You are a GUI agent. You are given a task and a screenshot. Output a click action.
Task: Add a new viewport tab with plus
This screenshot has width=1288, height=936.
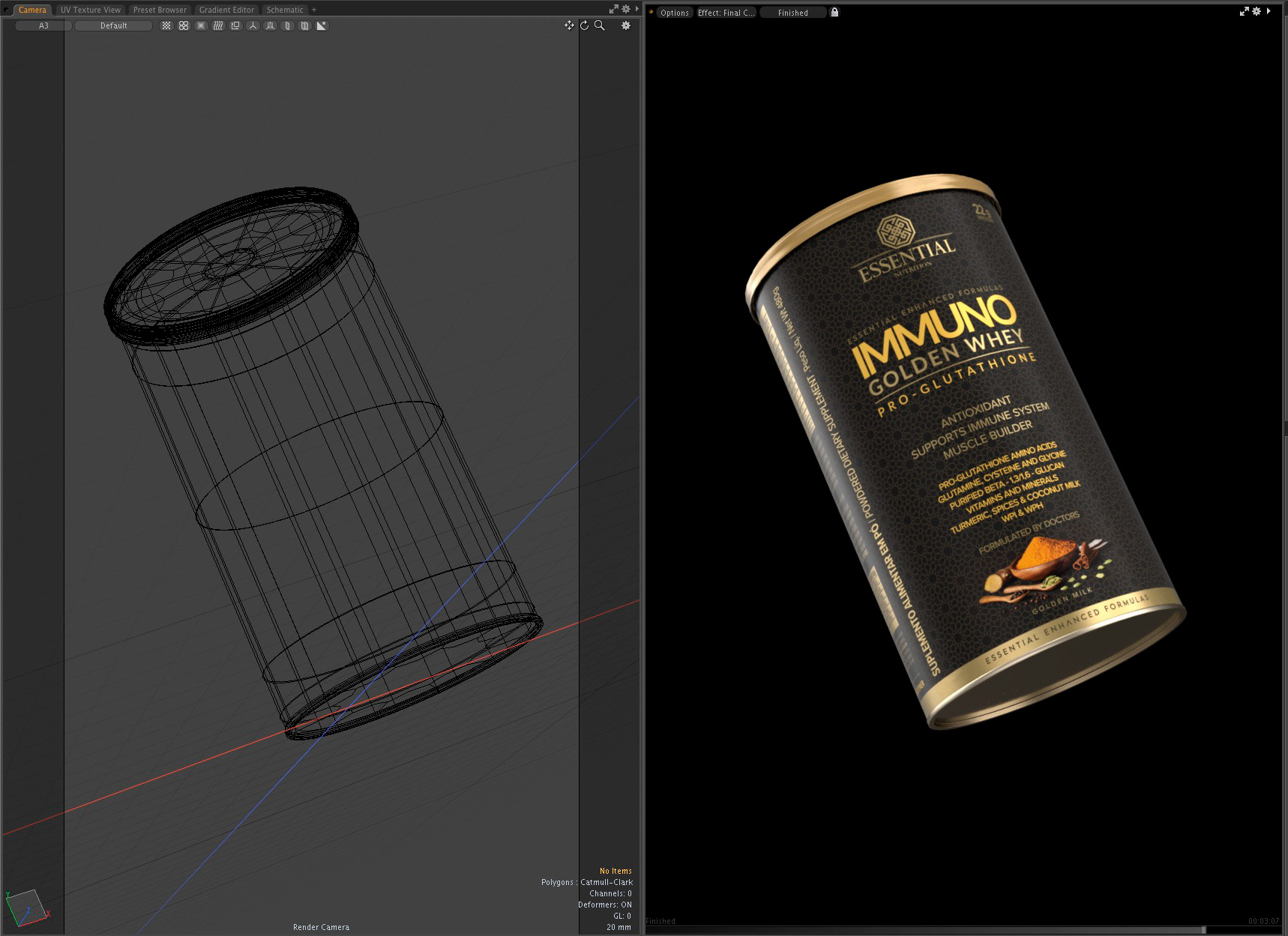pos(314,10)
